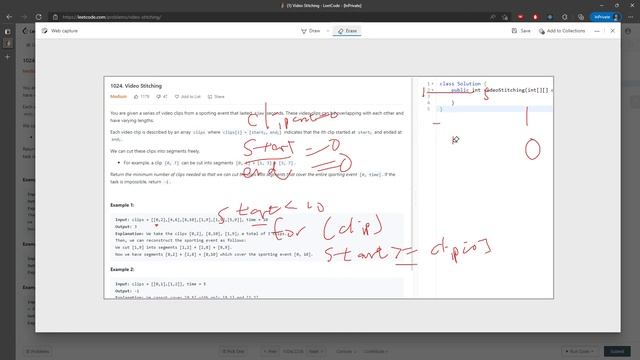Open the web capture more options menu
The height and width of the screenshot is (360, 640).
[597, 31]
